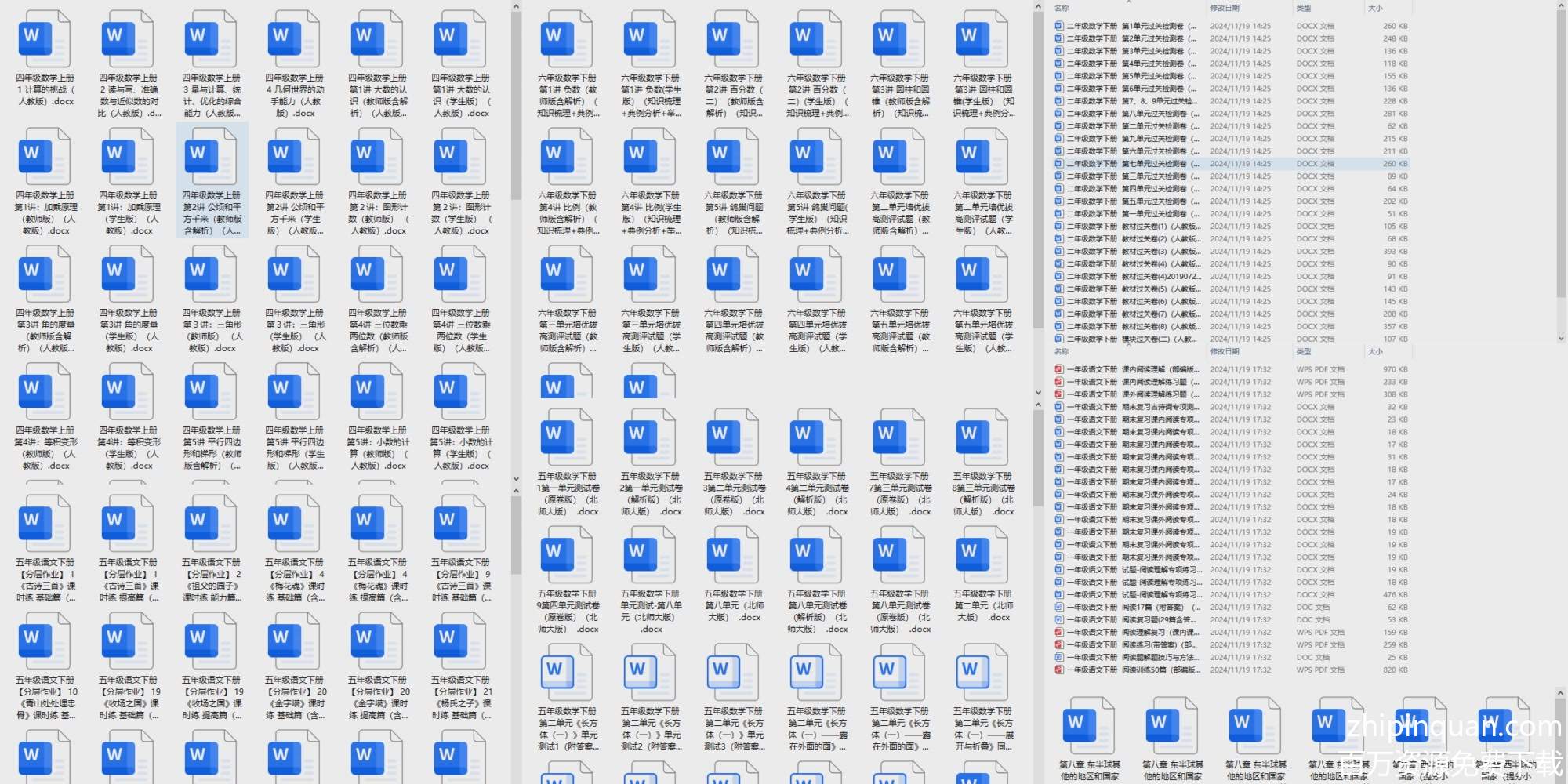This screenshot has width=1568, height=784.
Task: Click PDF icon of '课内阅读理解 (部编版)' row
Action: (x=1058, y=369)
